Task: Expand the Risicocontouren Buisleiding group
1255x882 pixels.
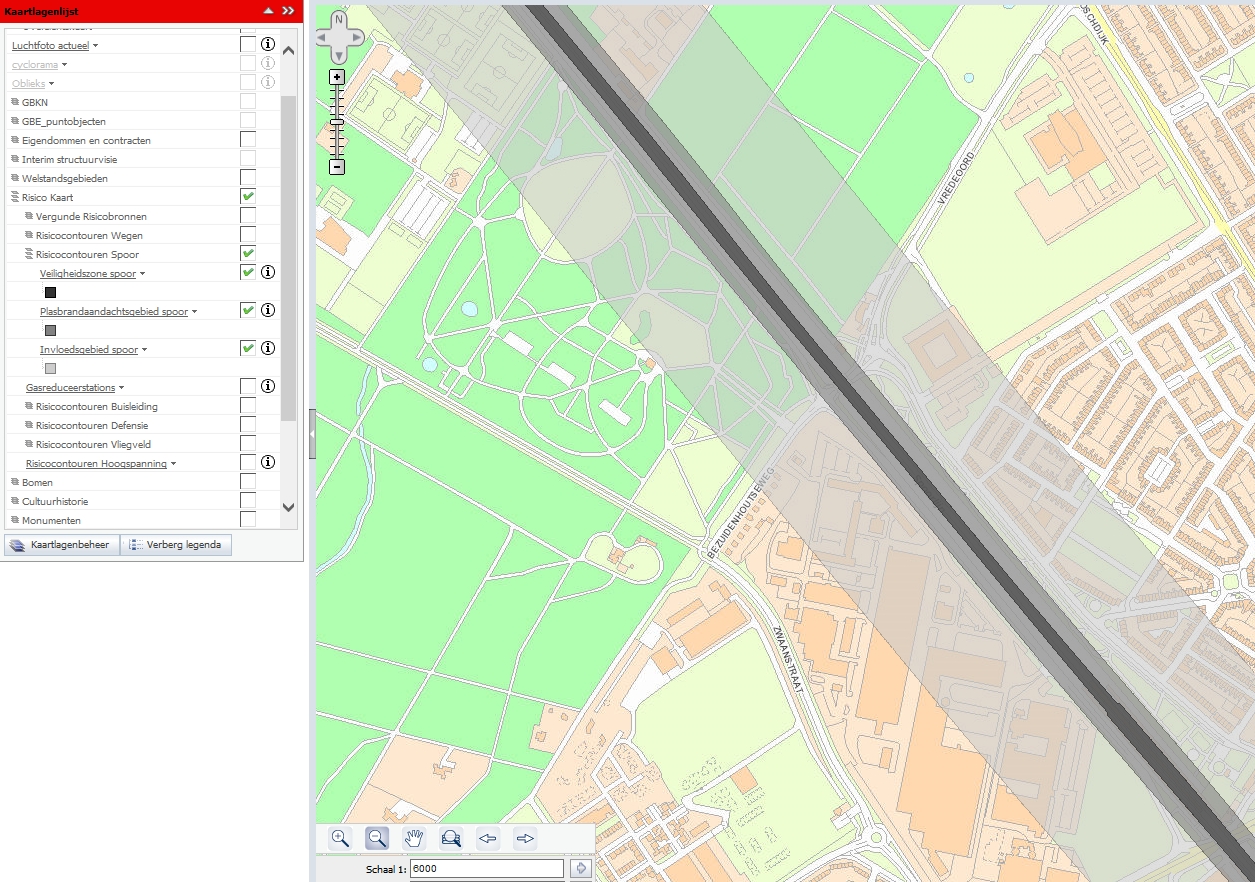Action: pos(29,407)
